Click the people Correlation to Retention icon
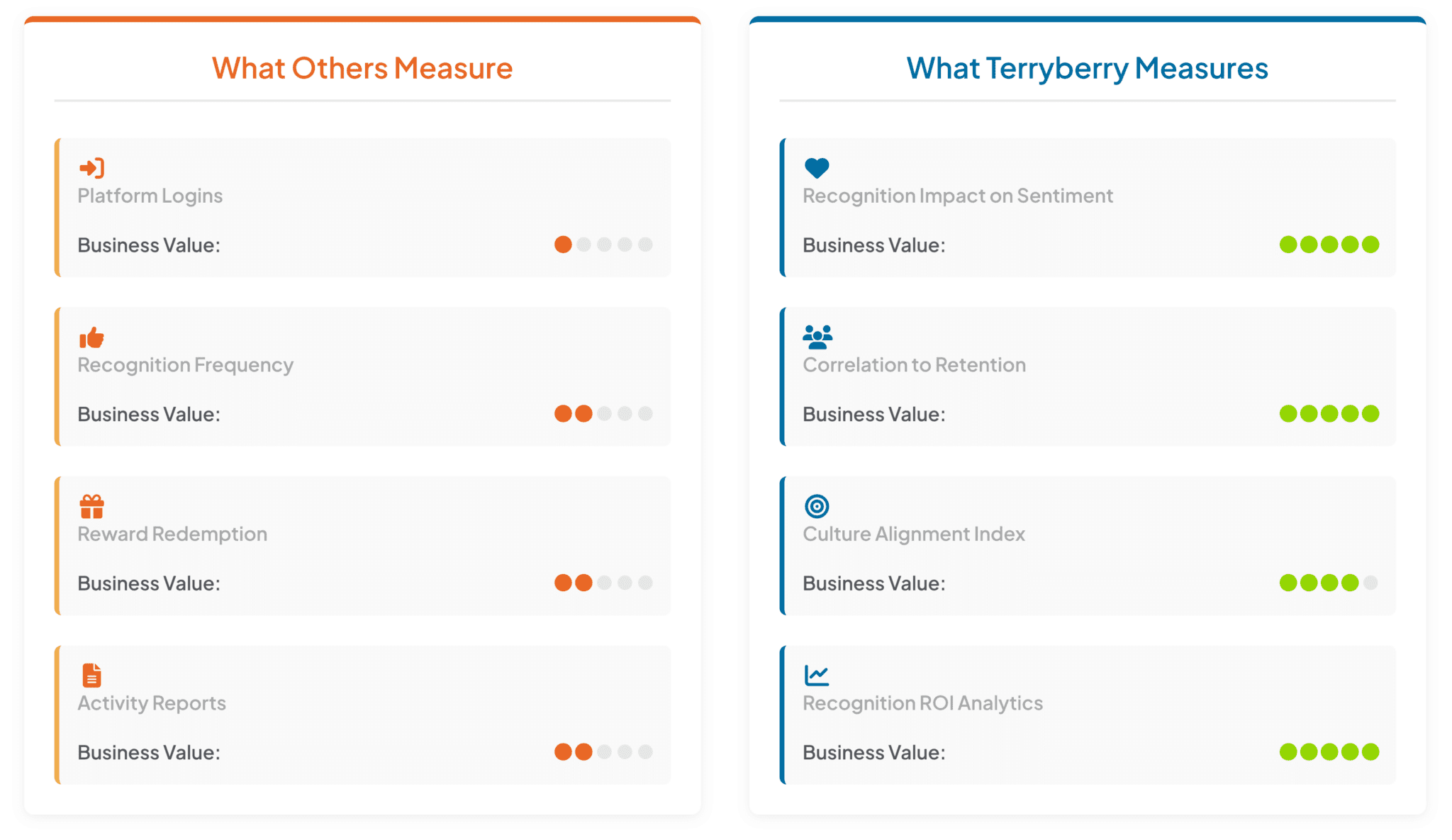Screen dimensions: 1452x840 point(817,337)
